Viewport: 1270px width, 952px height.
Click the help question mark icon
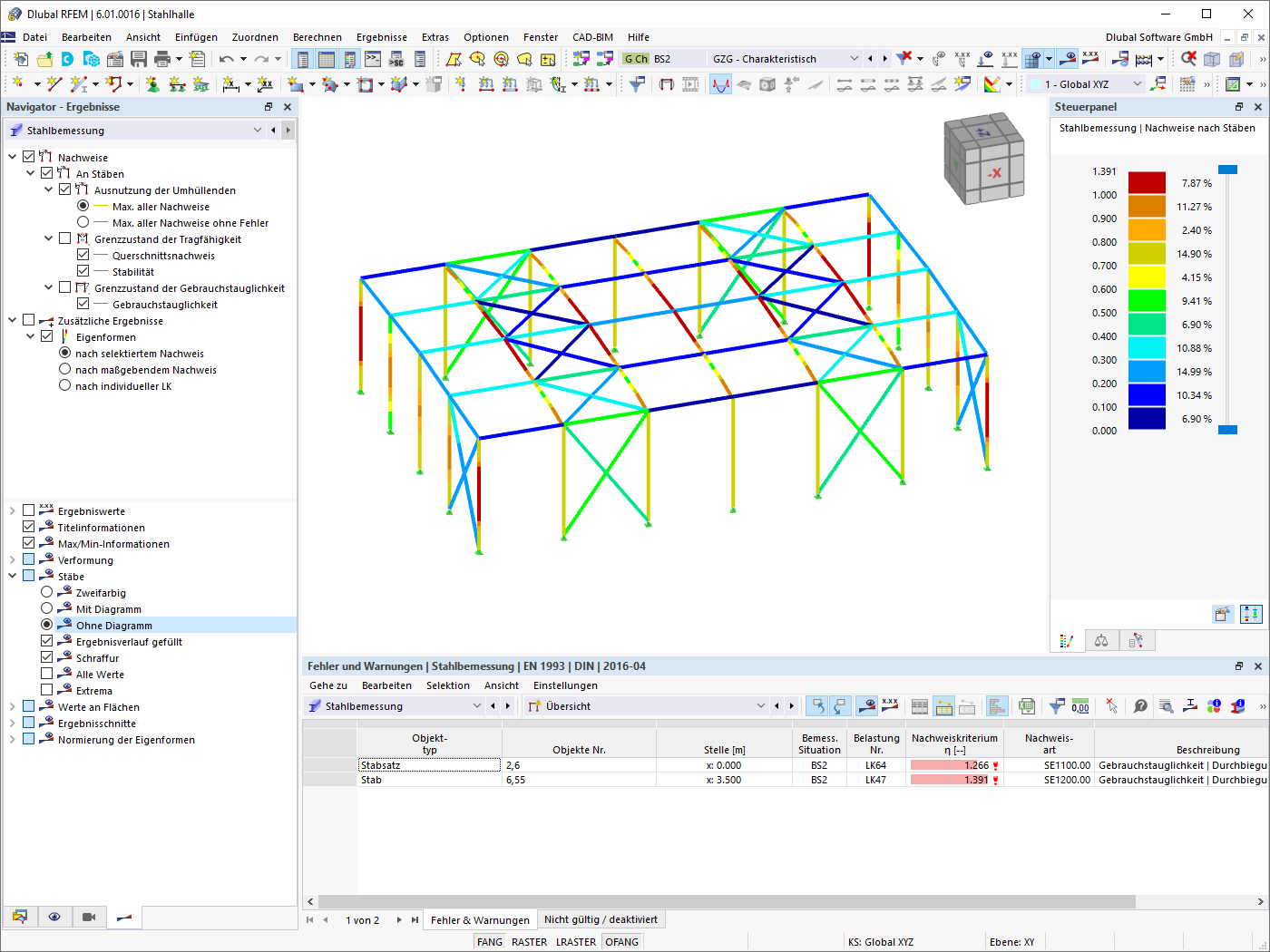point(1141,706)
